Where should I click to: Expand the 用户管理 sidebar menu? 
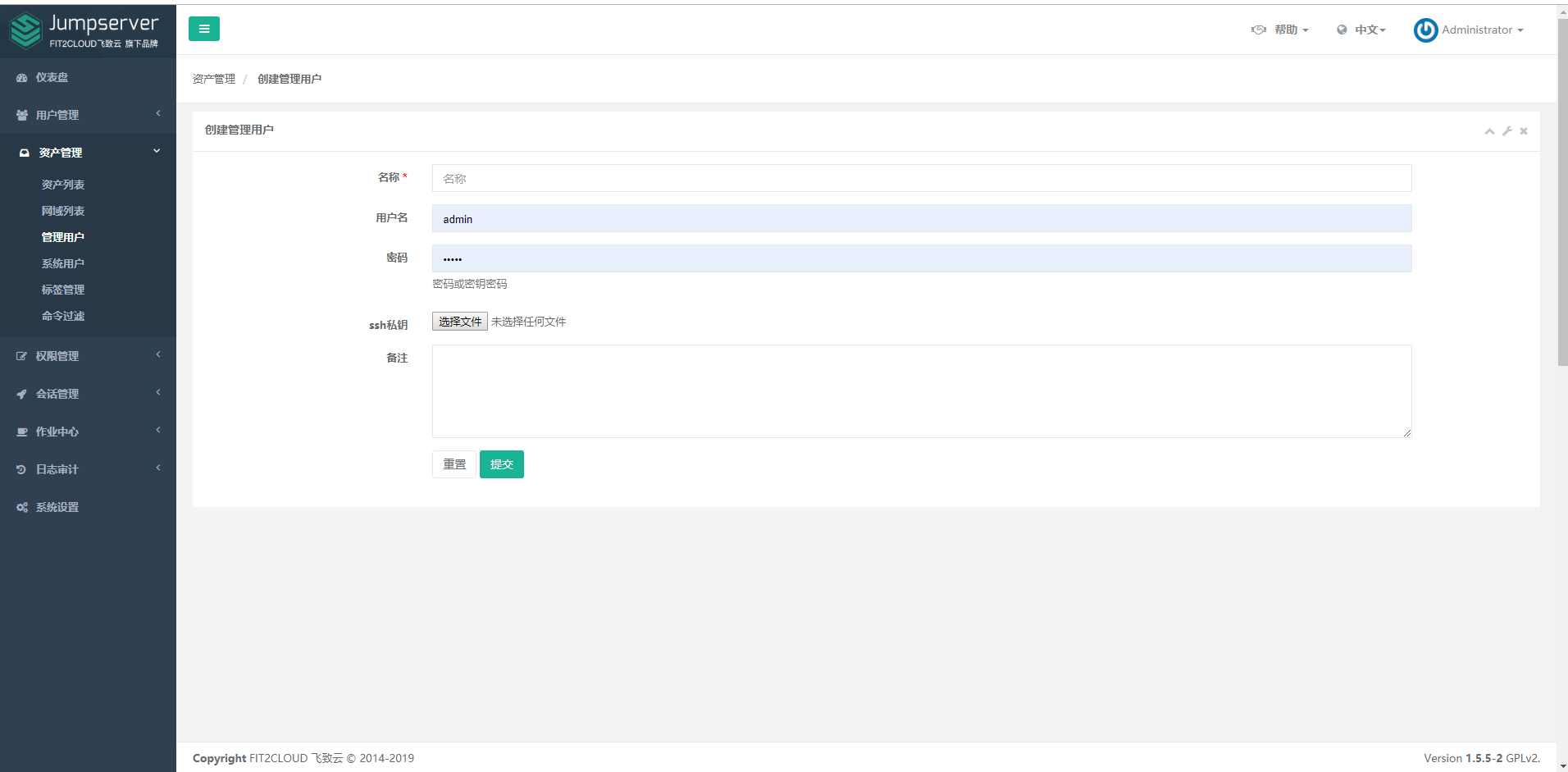pyautogui.click(x=57, y=116)
